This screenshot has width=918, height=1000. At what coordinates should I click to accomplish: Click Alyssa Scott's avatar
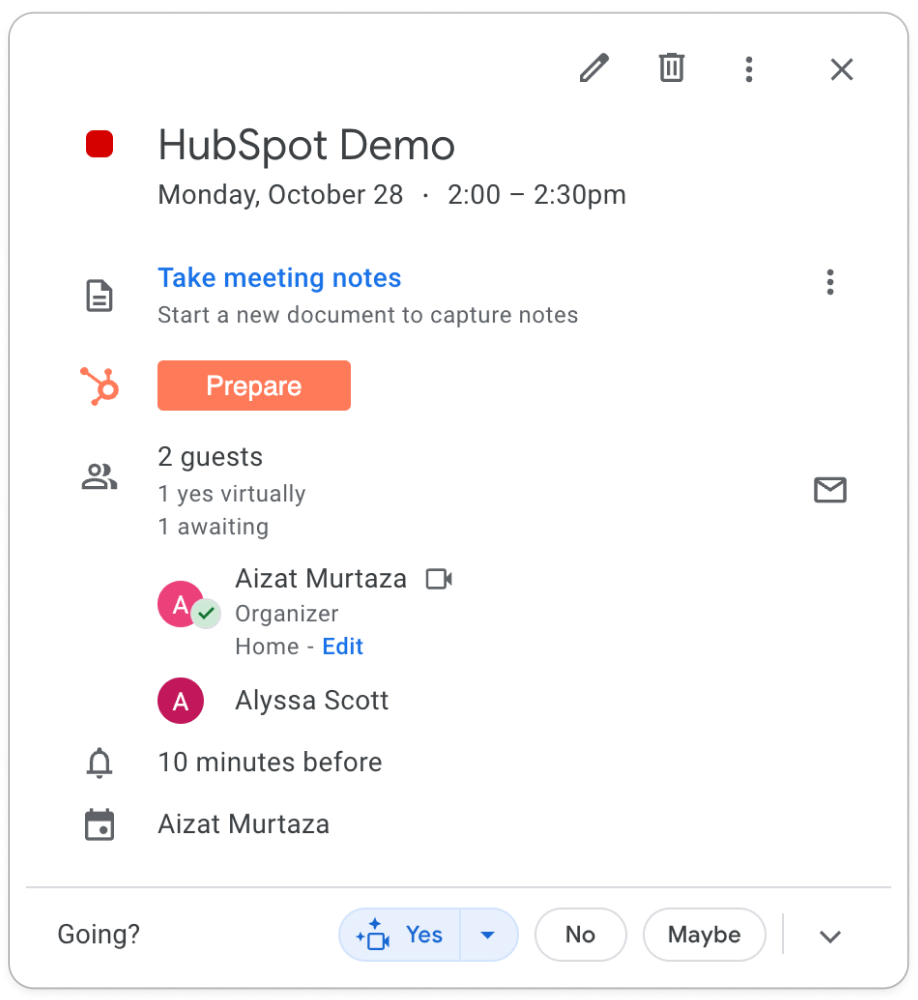[181, 700]
